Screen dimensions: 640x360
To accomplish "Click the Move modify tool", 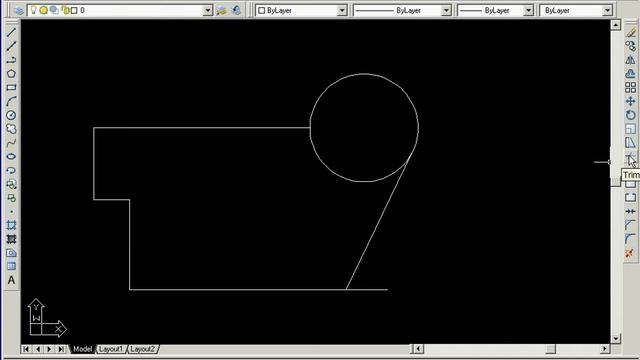I will pyautogui.click(x=631, y=101).
